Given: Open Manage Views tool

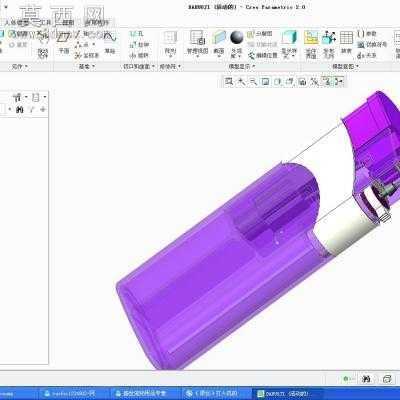Looking at the screenshot, I should click(x=197, y=42).
